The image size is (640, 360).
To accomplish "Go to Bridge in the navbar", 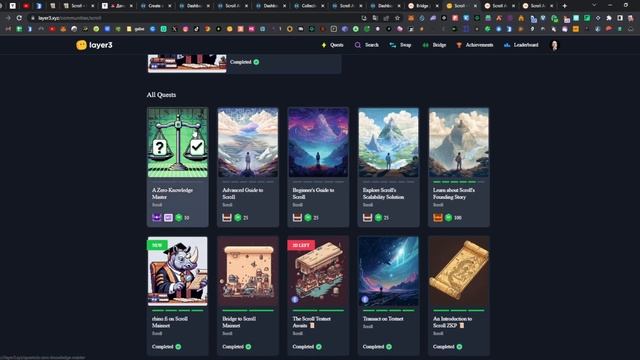I will click(x=434, y=45).
